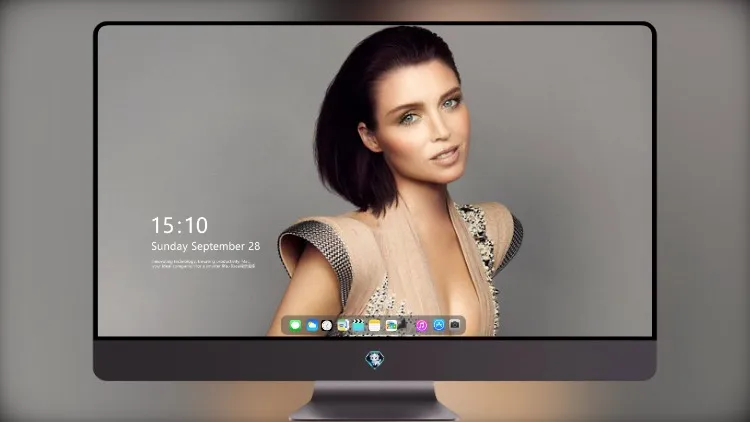Open the yellow Notes app in dock
The width and height of the screenshot is (750, 422).
[375, 326]
